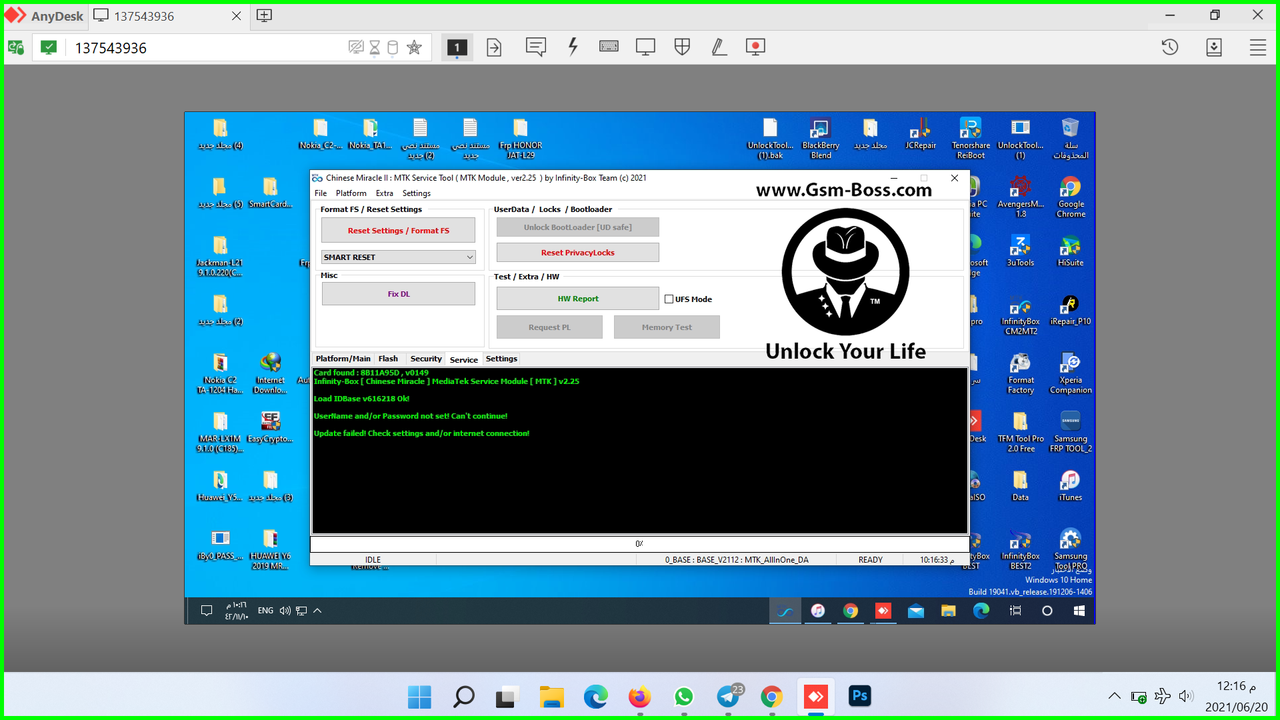Show hidden icons in the local system tray
The height and width of the screenshot is (720, 1280).
[x=1114, y=696]
